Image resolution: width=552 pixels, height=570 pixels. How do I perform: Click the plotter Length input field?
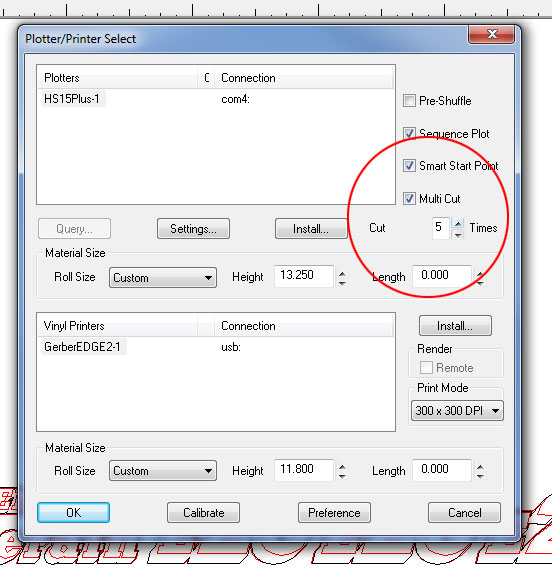[x=442, y=276]
